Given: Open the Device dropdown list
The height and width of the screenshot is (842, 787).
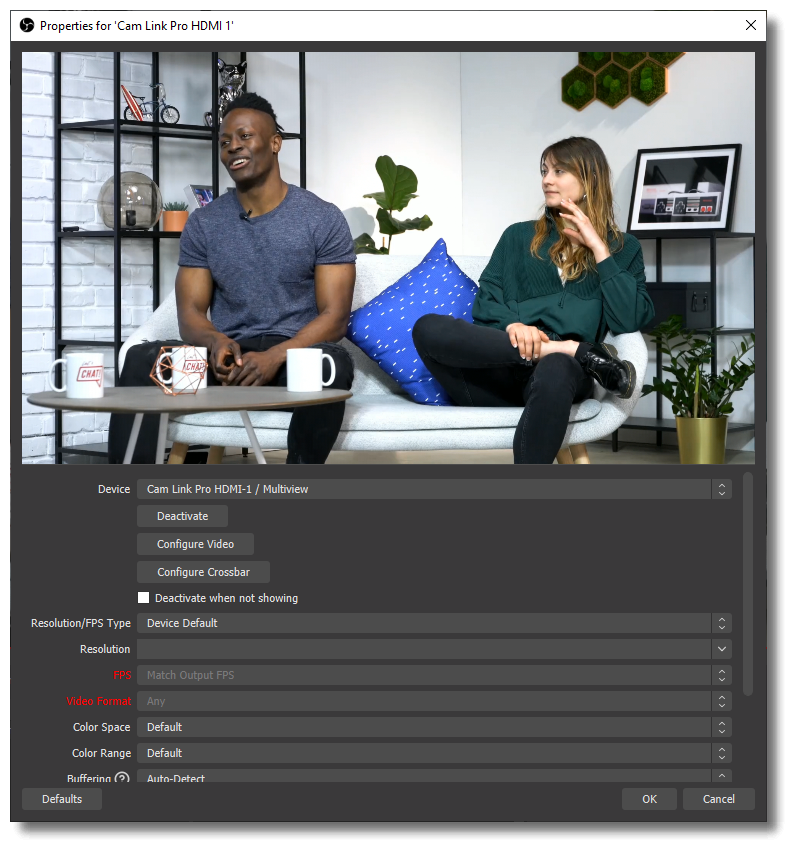Looking at the screenshot, I should coord(434,489).
